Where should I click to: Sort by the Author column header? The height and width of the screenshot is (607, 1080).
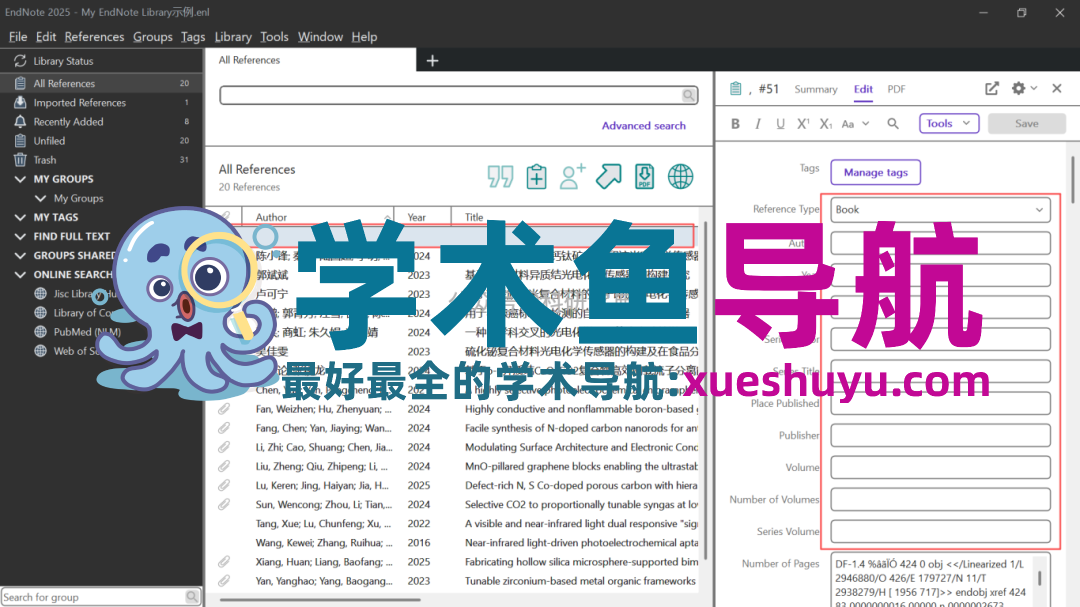click(318, 217)
